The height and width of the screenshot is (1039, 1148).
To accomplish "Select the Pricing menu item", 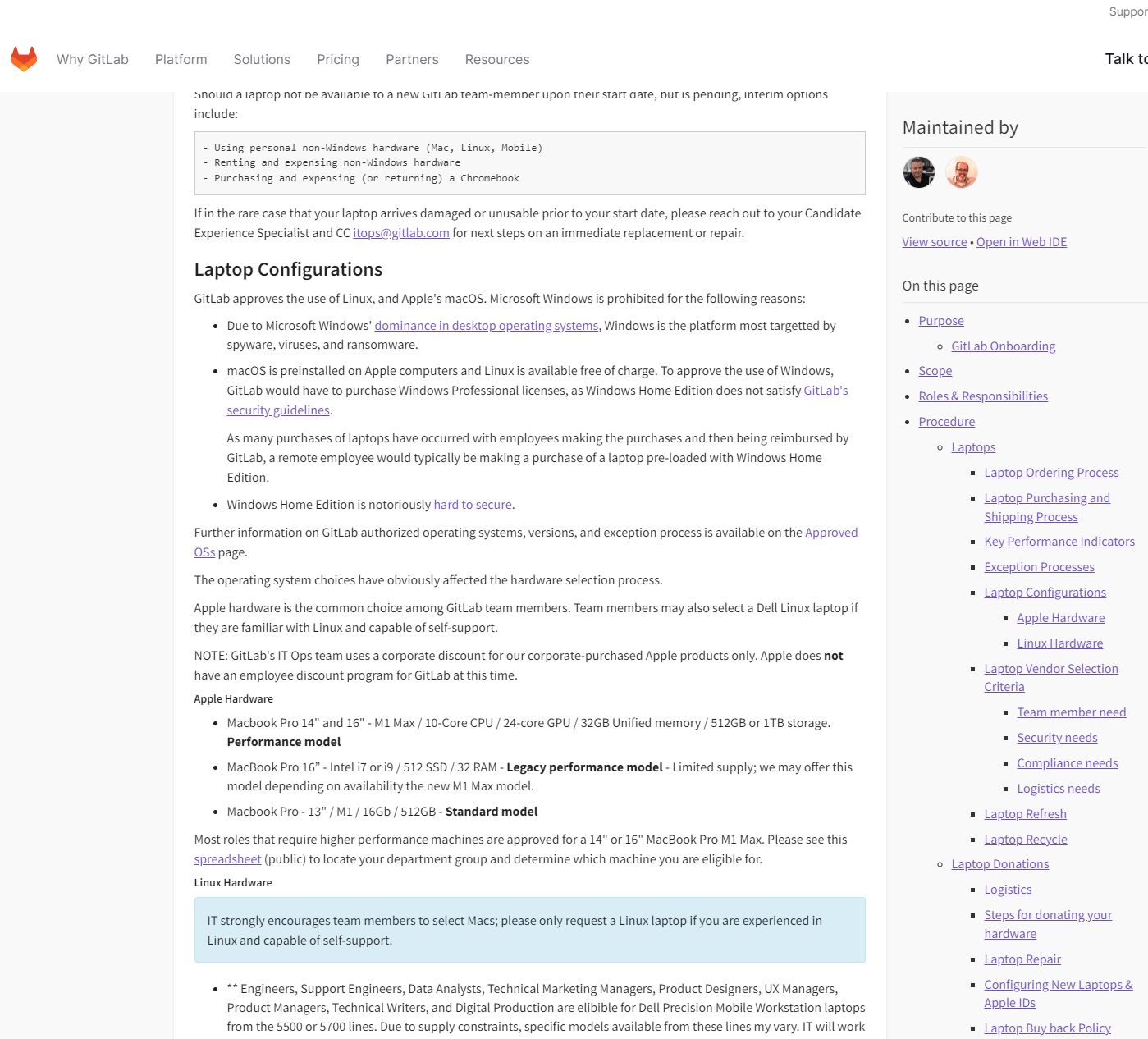I will click(x=337, y=59).
